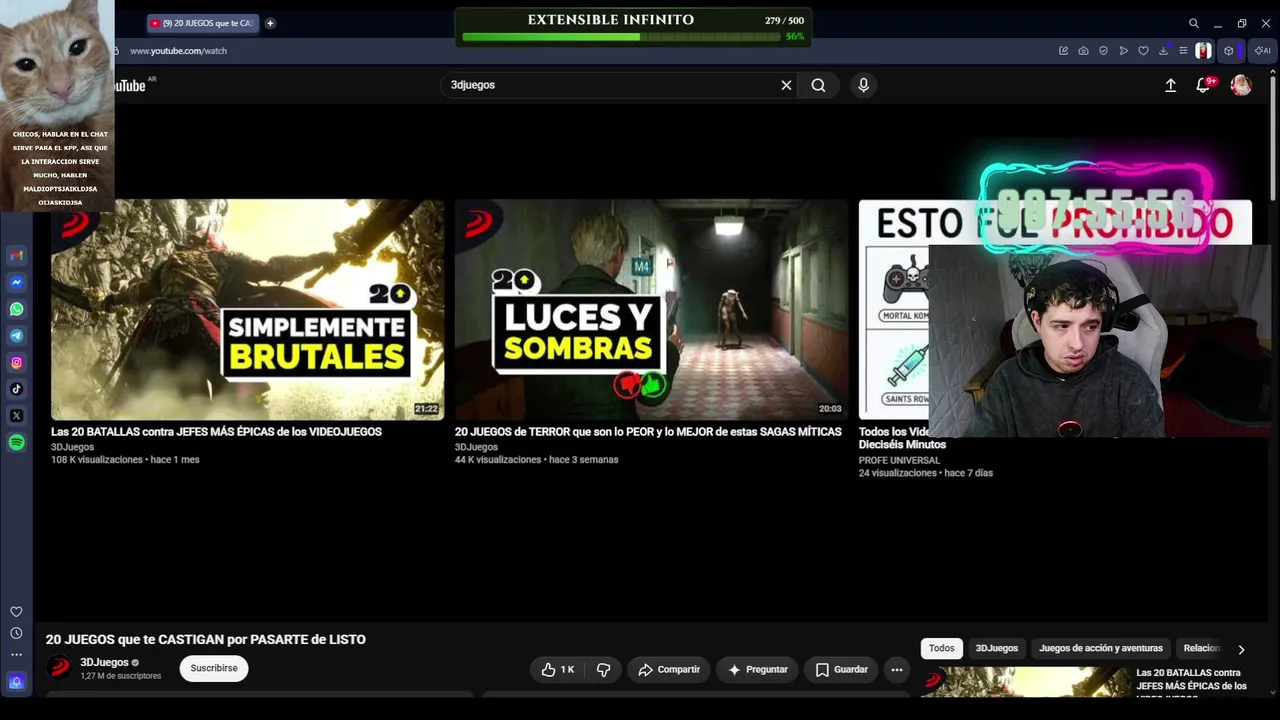Screen dimensions: 1280x720
Task: Clear the YouTube search text with X
Action: point(786,85)
